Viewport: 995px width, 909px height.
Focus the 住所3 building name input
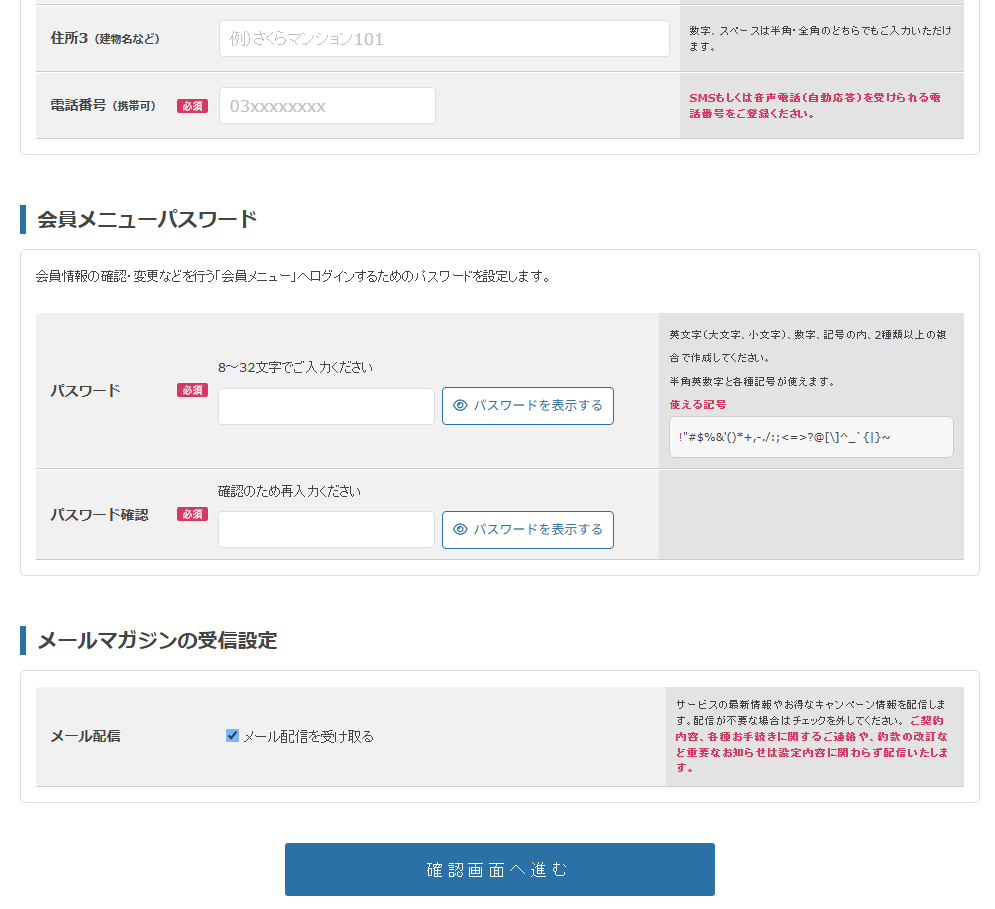(x=444, y=39)
